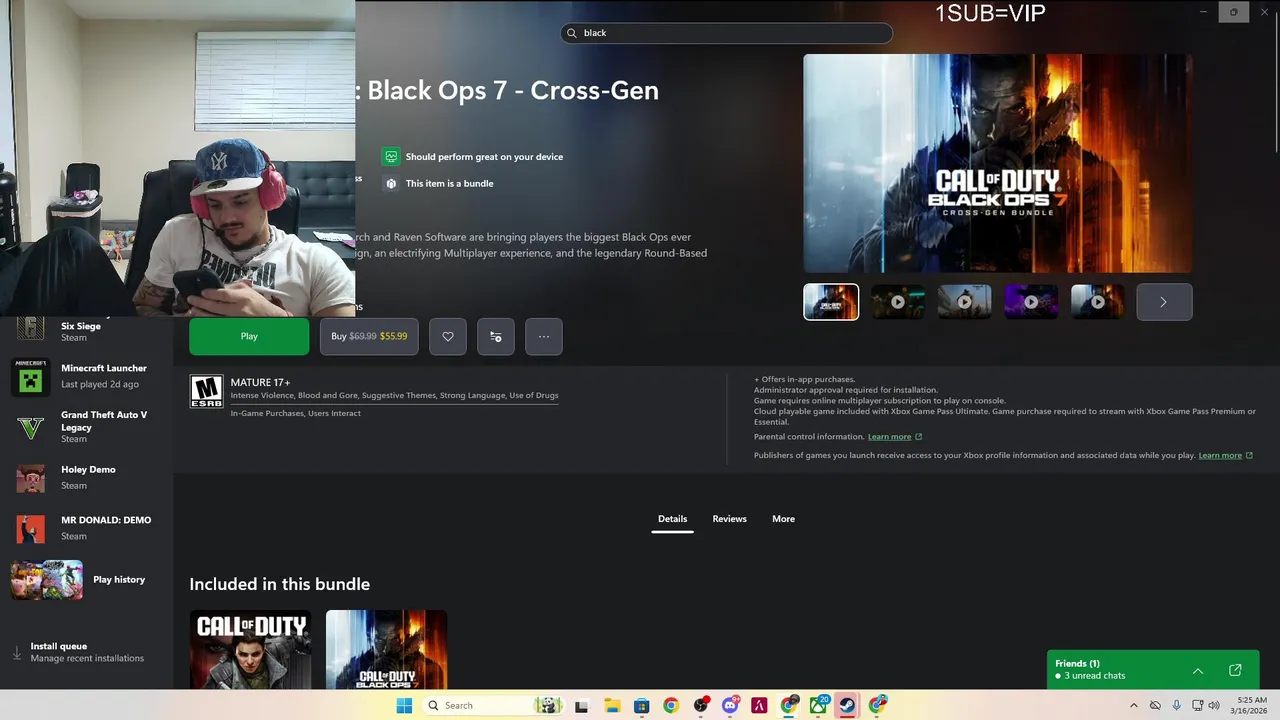Click the Minecraft creeper icon
1280x720 pixels.
click(30, 377)
